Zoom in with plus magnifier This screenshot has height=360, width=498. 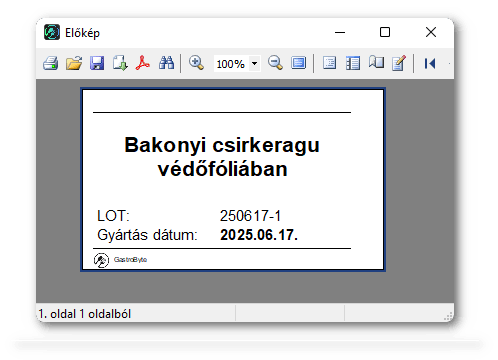pos(196,63)
